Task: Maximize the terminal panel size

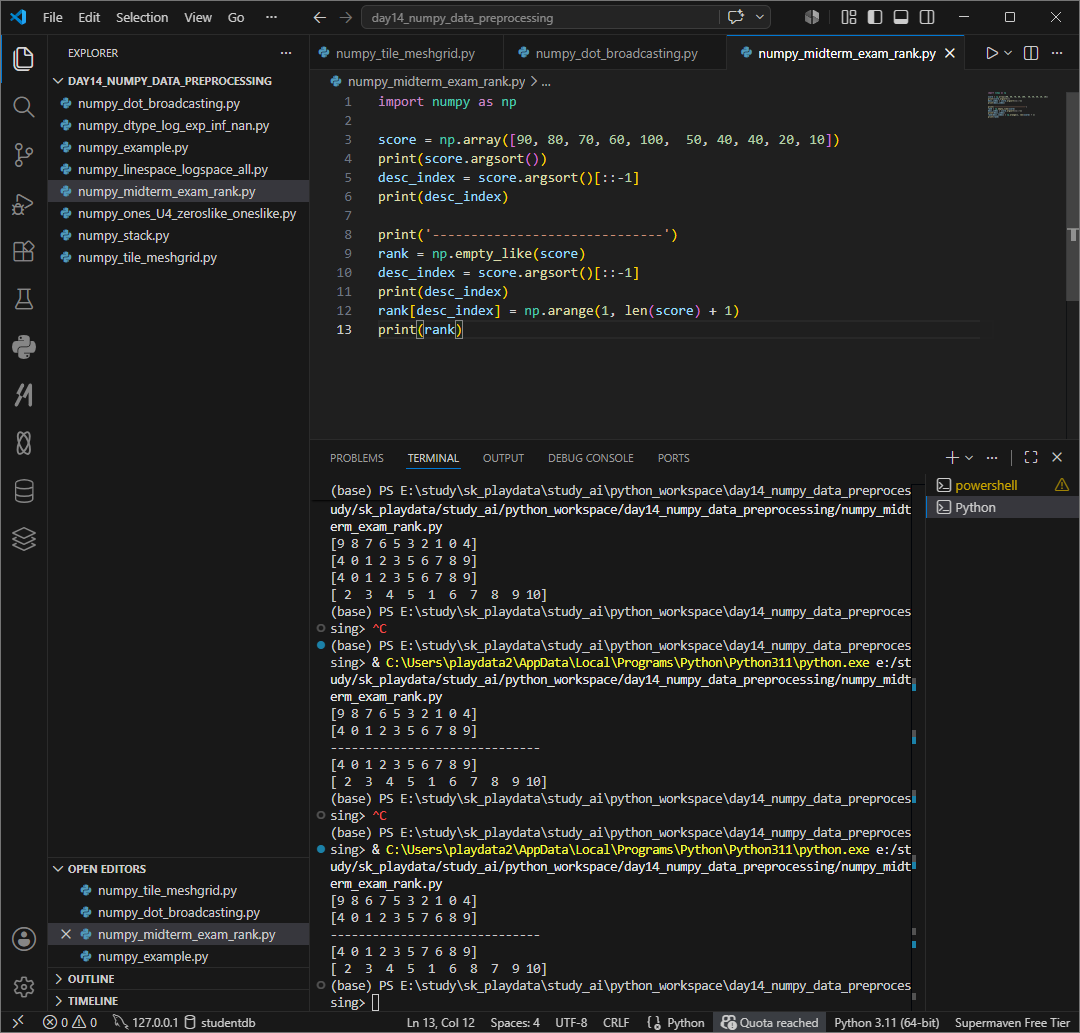Action: click(x=1031, y=457)
